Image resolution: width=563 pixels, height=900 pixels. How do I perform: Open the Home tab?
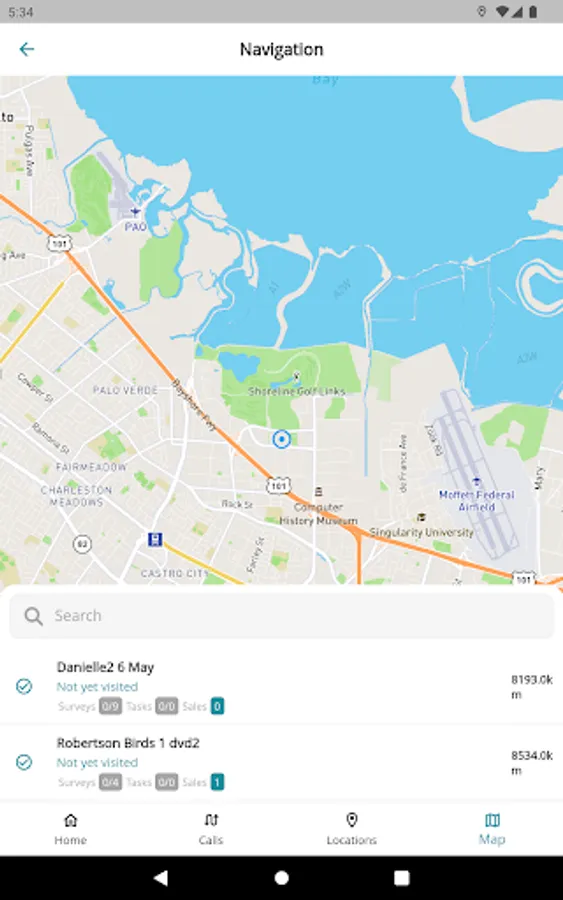[x=71, y=829]
